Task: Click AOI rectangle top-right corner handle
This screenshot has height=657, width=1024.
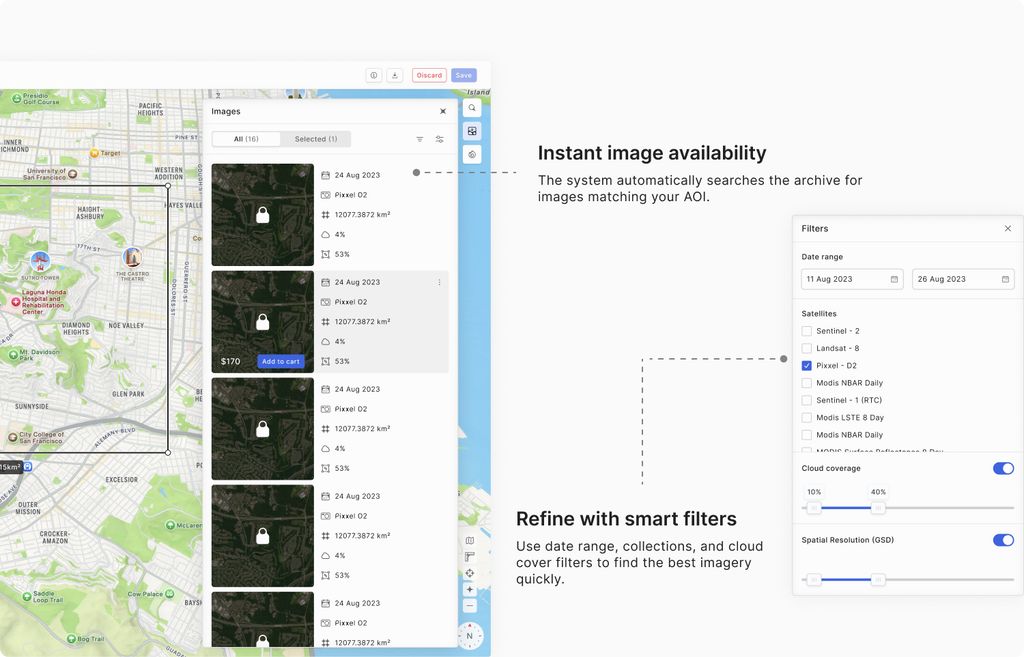Action: point(168,185)
